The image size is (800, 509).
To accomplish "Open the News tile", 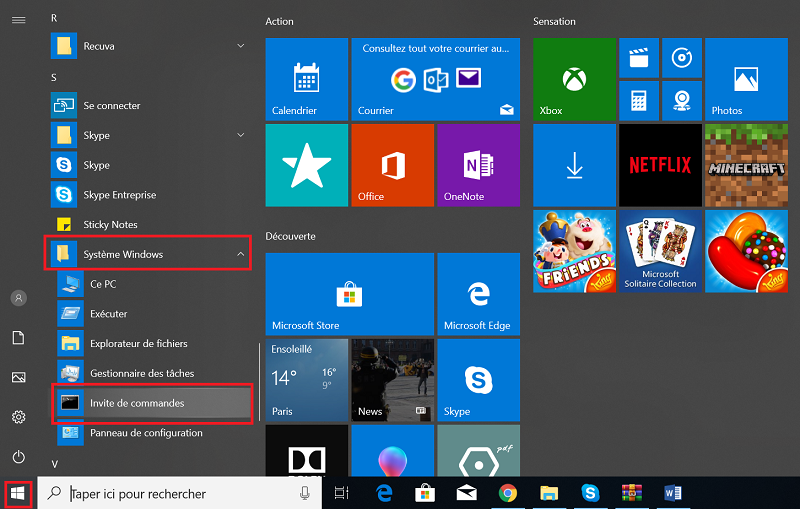I will coord(392,380).
